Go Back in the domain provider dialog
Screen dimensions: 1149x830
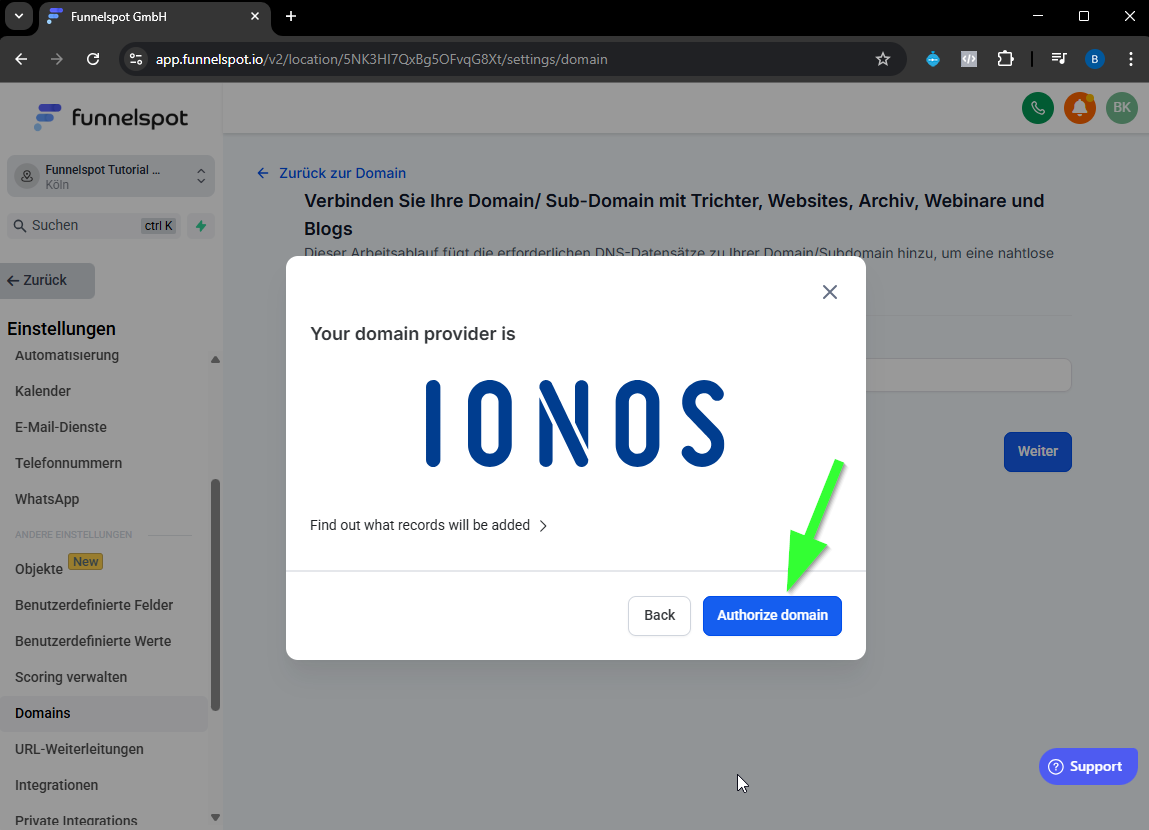click(659, 615)
